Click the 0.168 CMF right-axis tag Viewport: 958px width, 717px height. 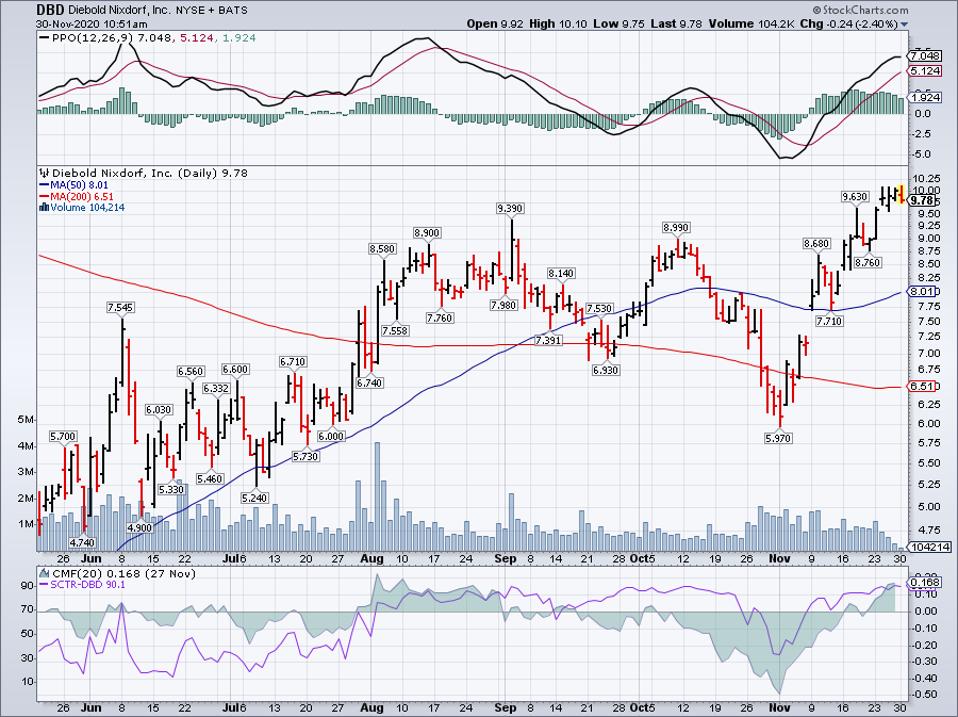coord(924,582)
